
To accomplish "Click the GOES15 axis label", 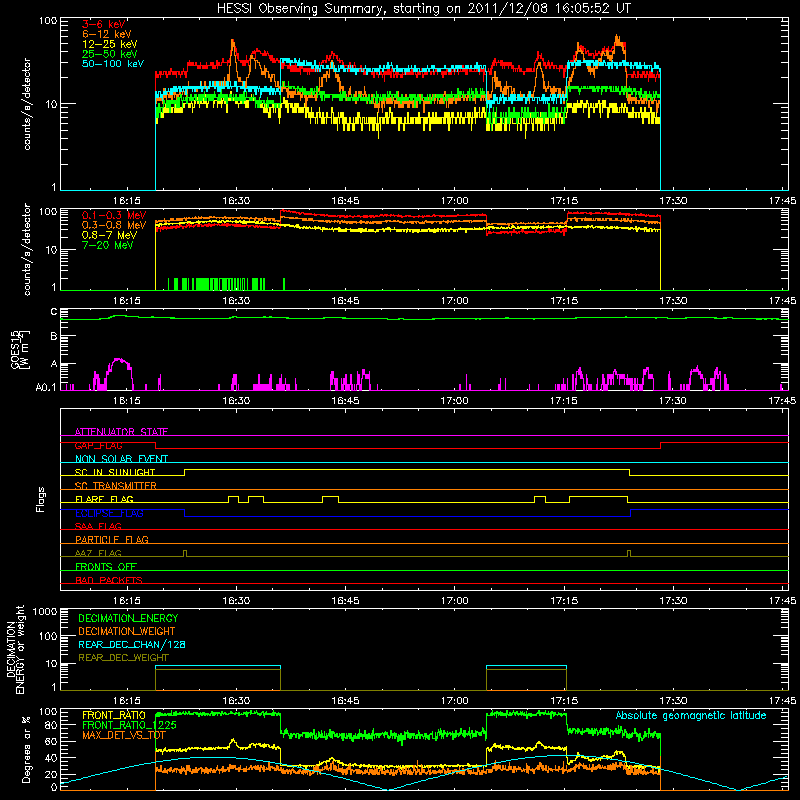I will pyautogui.click(x=20, y=349).
